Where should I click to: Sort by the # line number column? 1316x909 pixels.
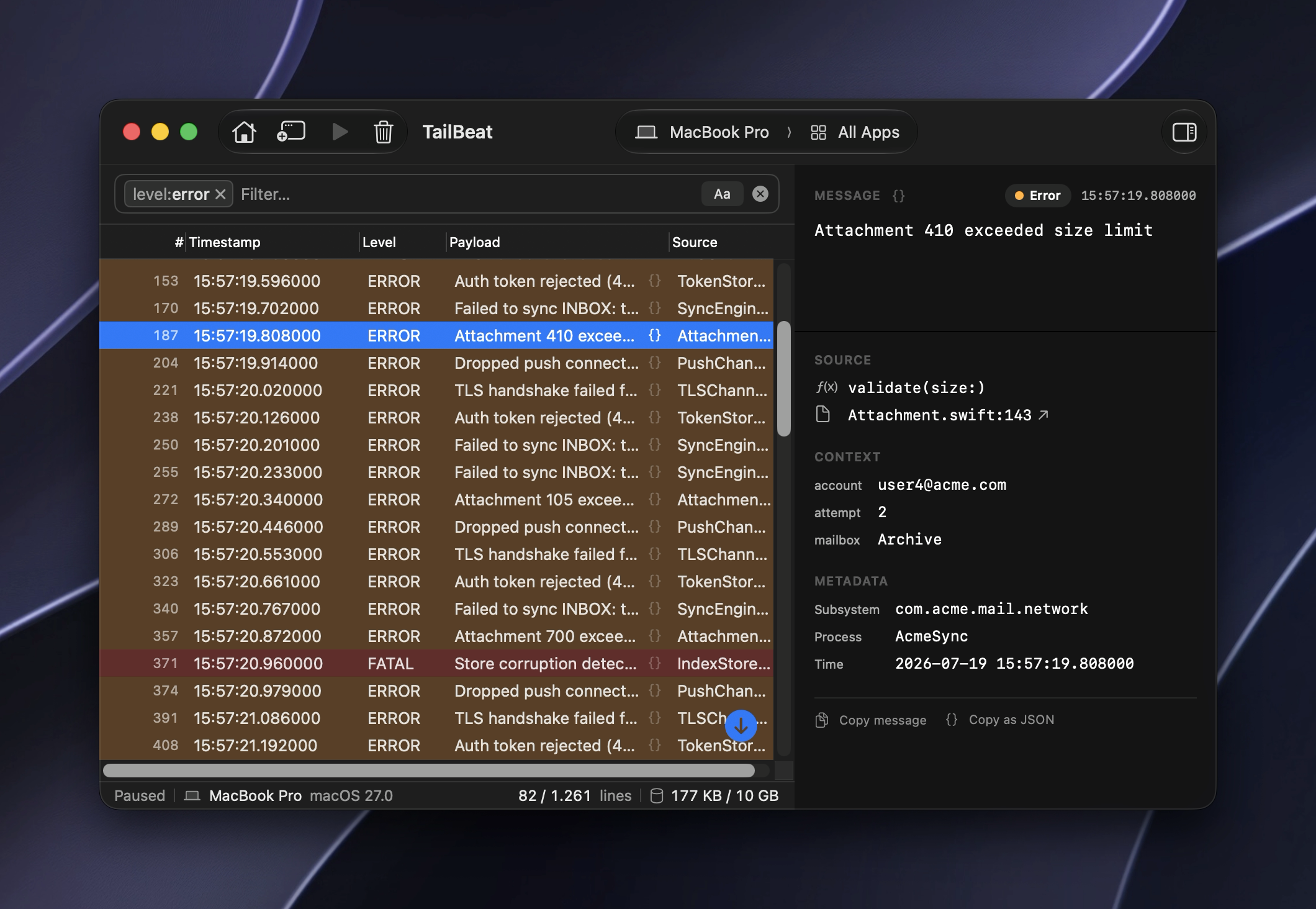[179, 242]
